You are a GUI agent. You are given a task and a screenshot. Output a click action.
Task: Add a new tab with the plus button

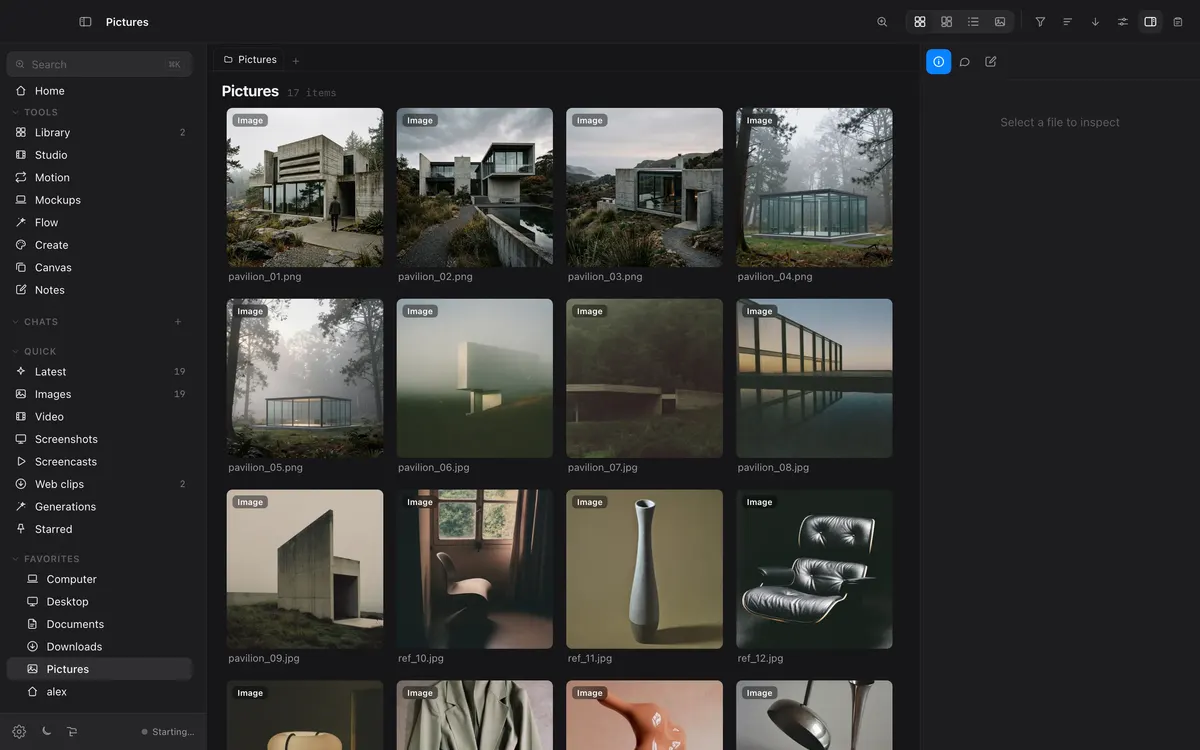pyautogui.click(x=296, y=61)
